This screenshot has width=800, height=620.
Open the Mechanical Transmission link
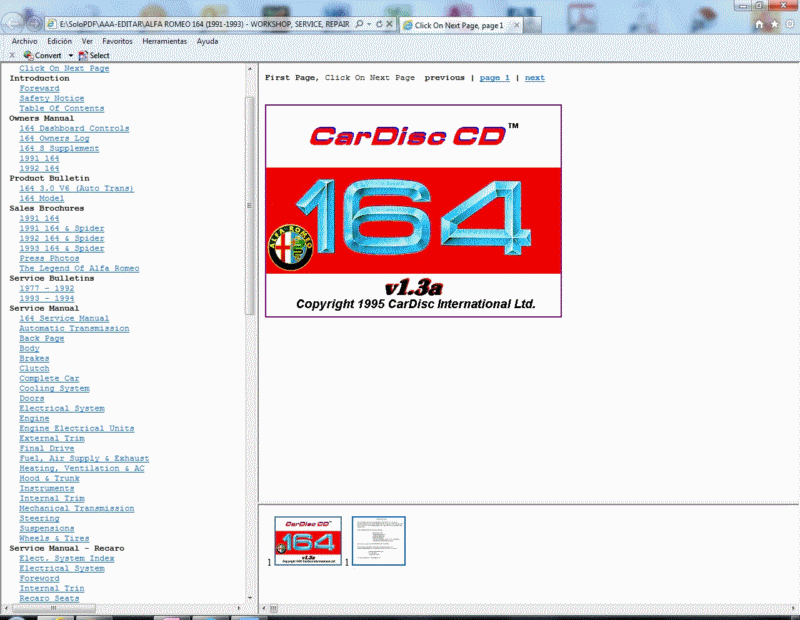(77, 508)
